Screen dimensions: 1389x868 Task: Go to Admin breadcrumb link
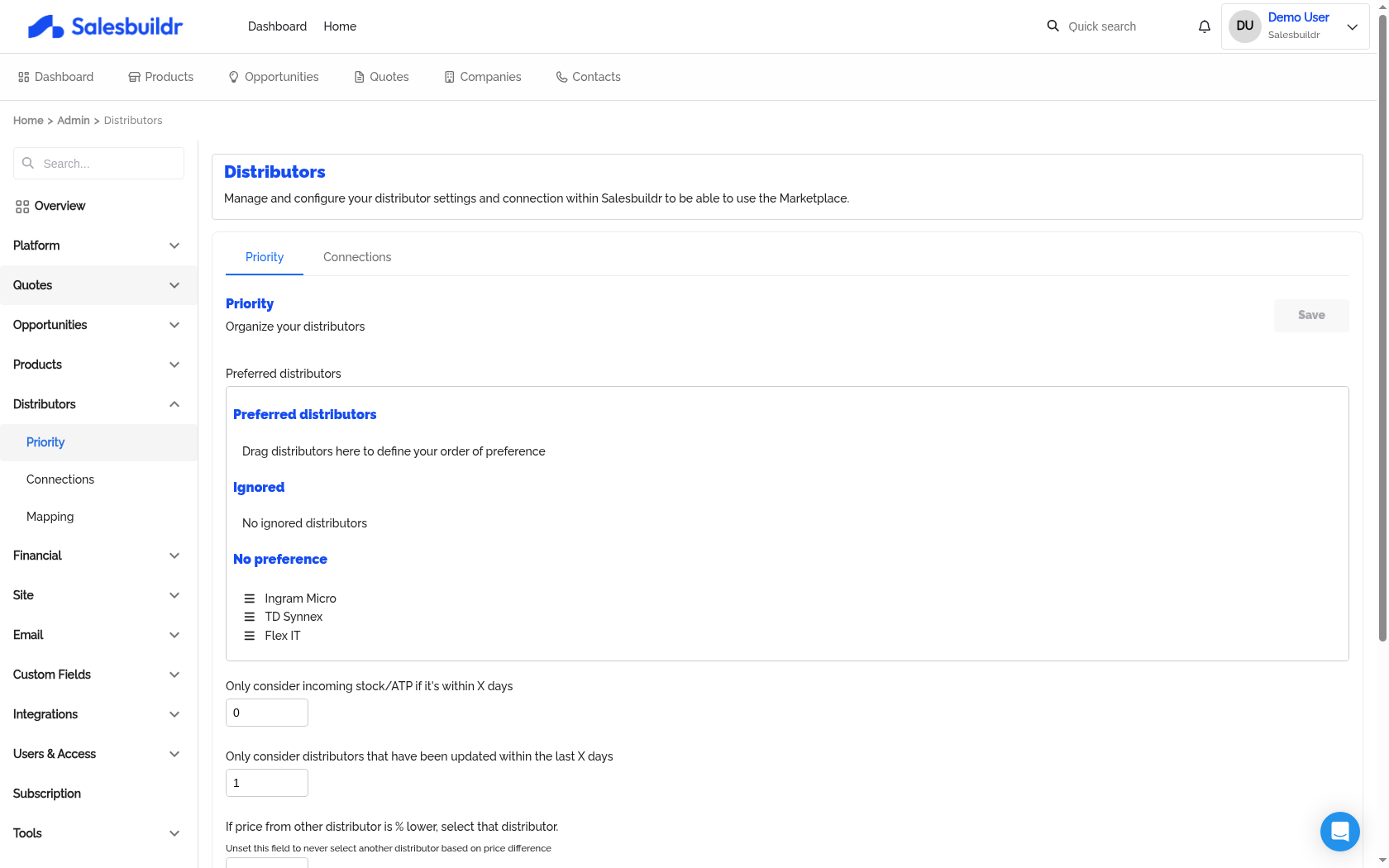pos(74,121)
